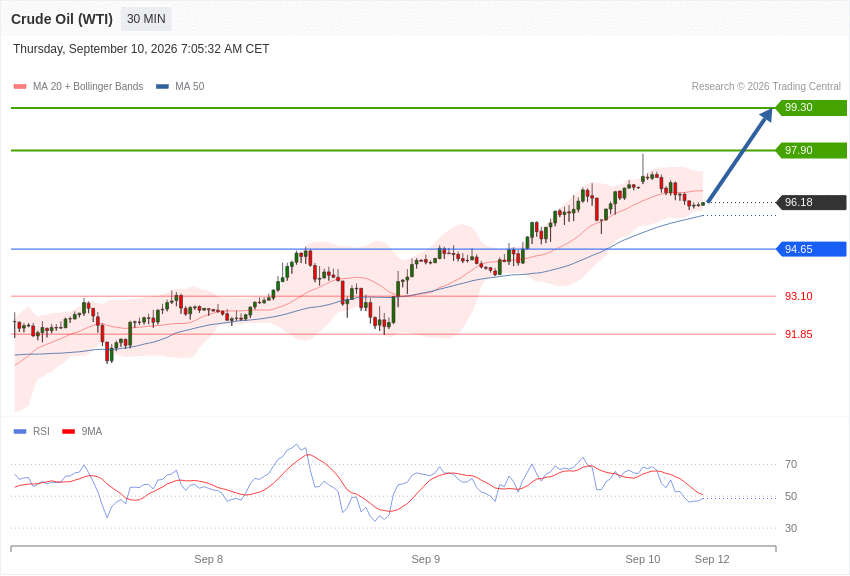Image resolution: width=850 pixels, height=576 pixels.
Task: Click the 97.90 green resistance price tag
Action: [812, 150]
